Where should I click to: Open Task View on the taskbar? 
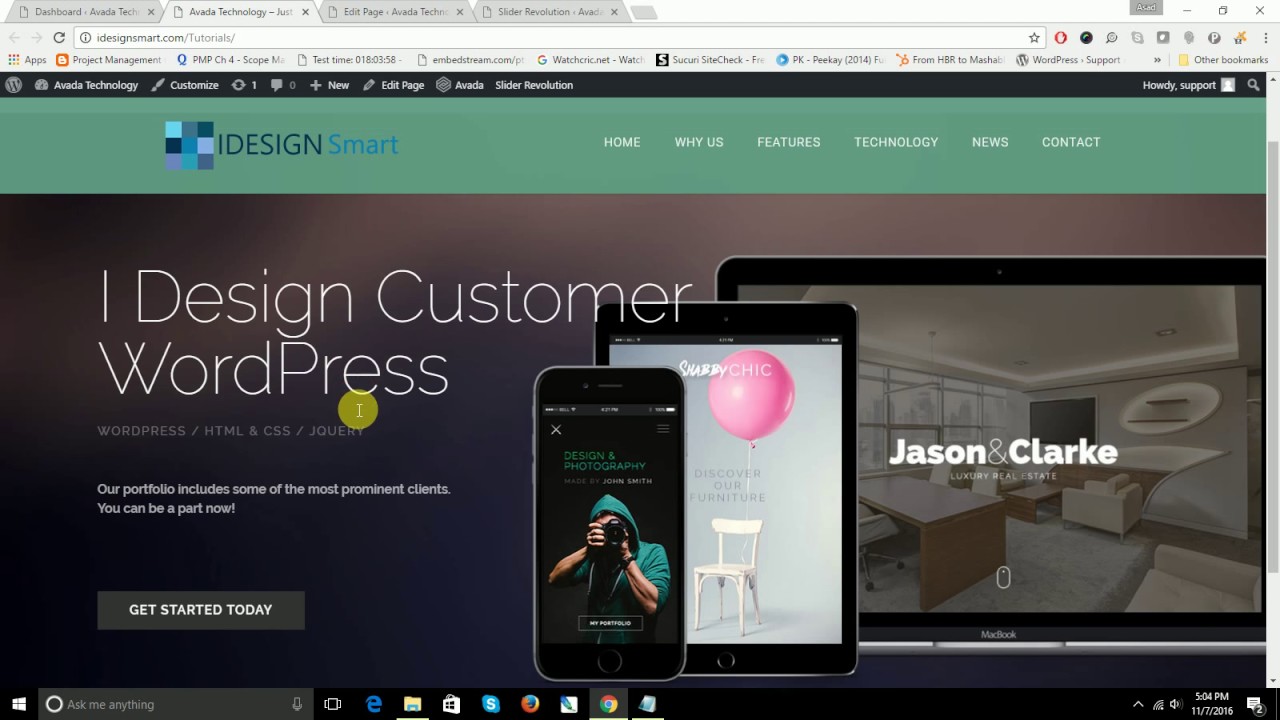click(x=333, y=704)
